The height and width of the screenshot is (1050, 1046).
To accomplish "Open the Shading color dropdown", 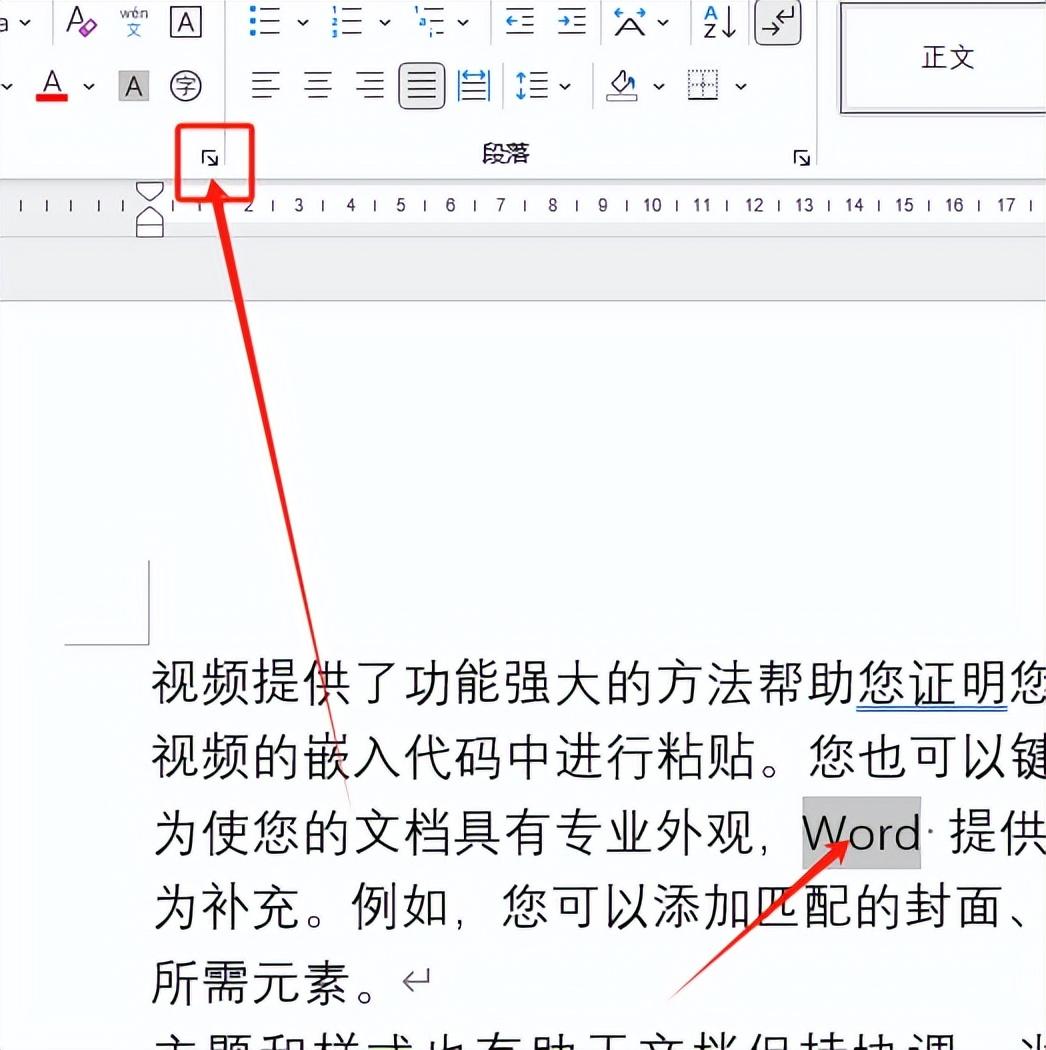I will [659, 86].
